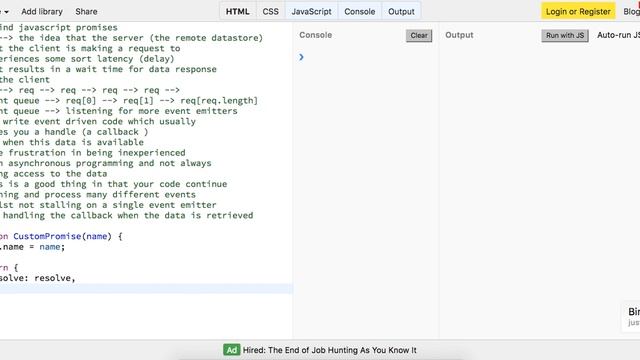
Task: Open the Hired job hunting ad link
Action: [330, 350]
